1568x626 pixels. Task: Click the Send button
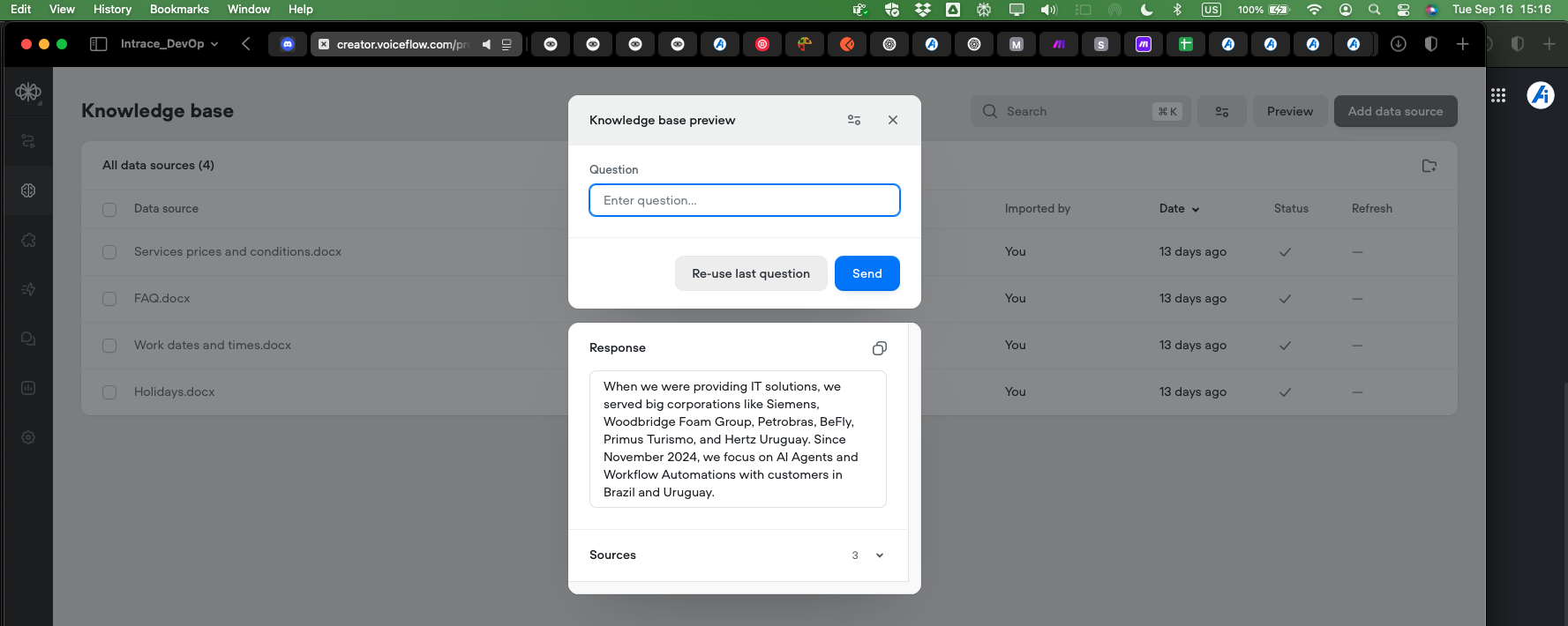tap(867, 273)
